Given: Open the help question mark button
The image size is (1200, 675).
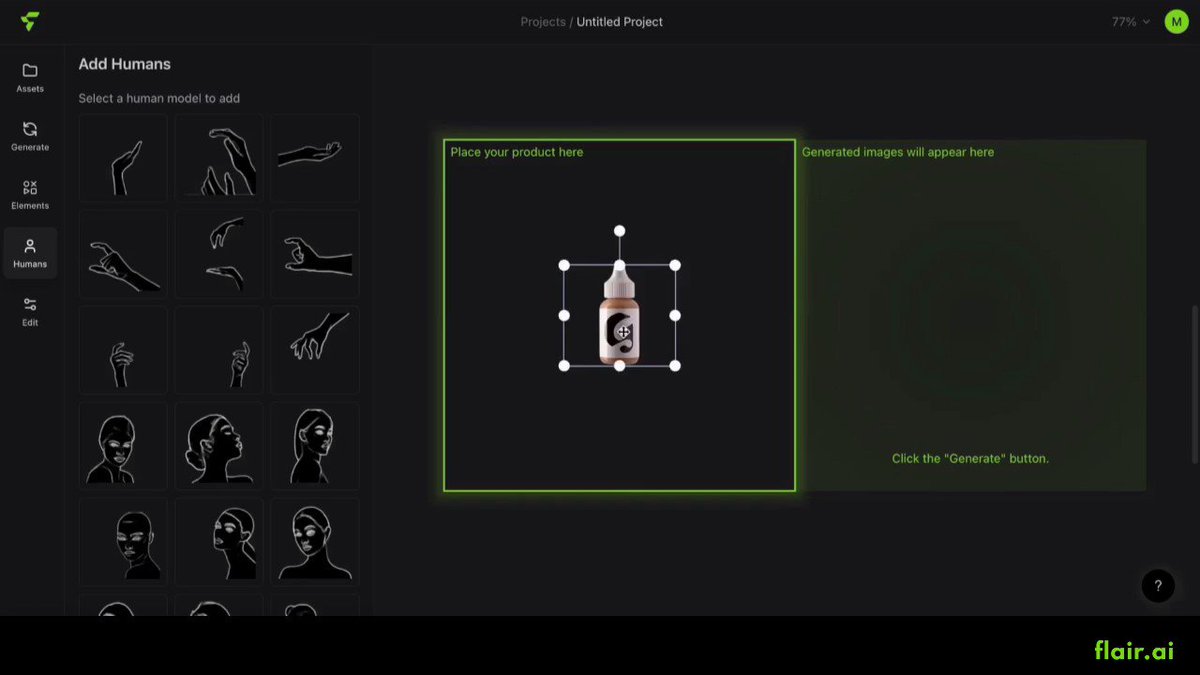Looking at the screenshot, I should pyautogui.click(x=1158, y=586).
